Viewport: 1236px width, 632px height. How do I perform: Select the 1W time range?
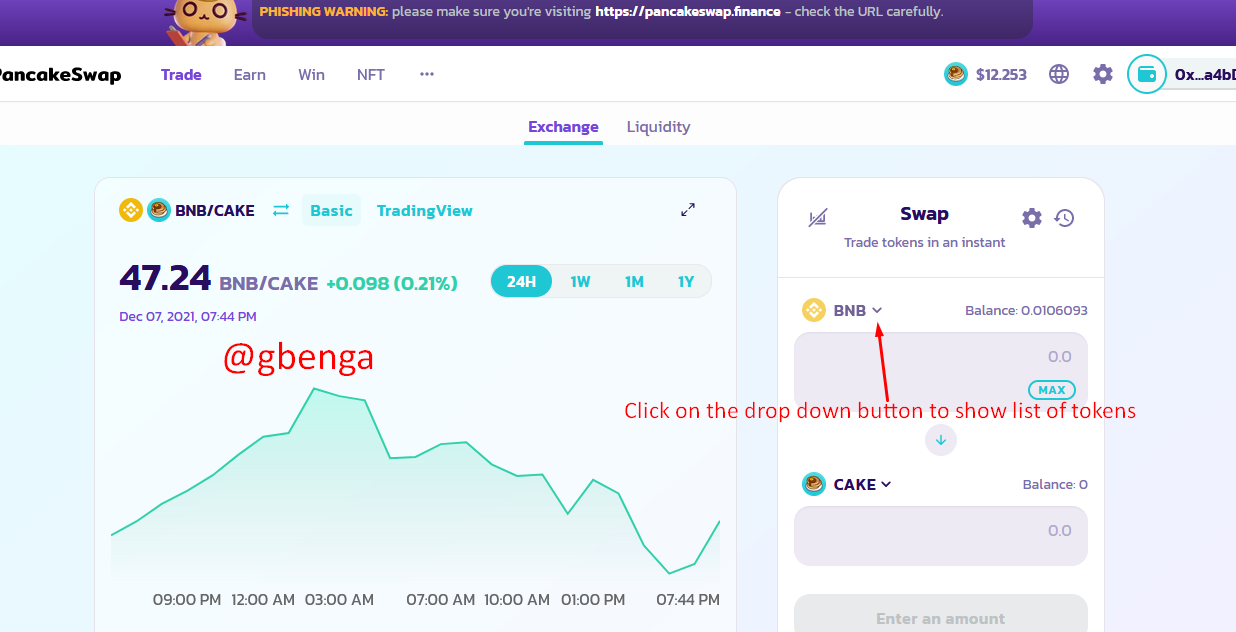tap(580, 282)
